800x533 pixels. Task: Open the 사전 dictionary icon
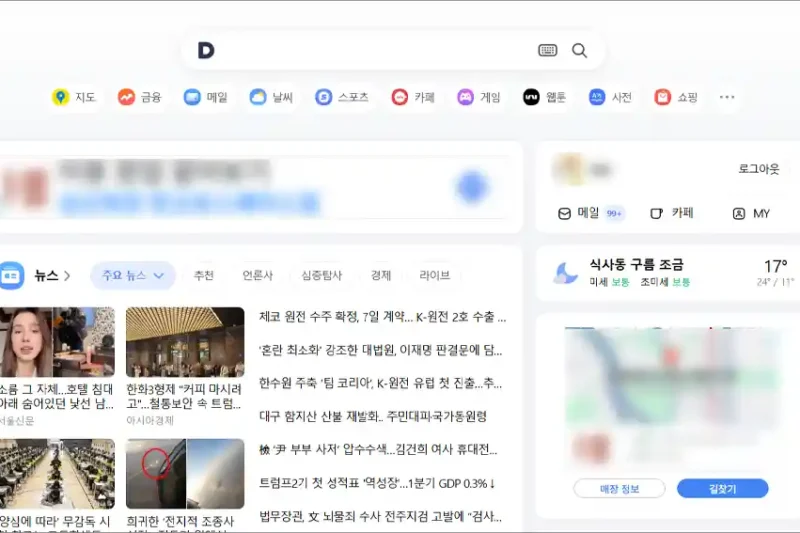click(597, 97)
